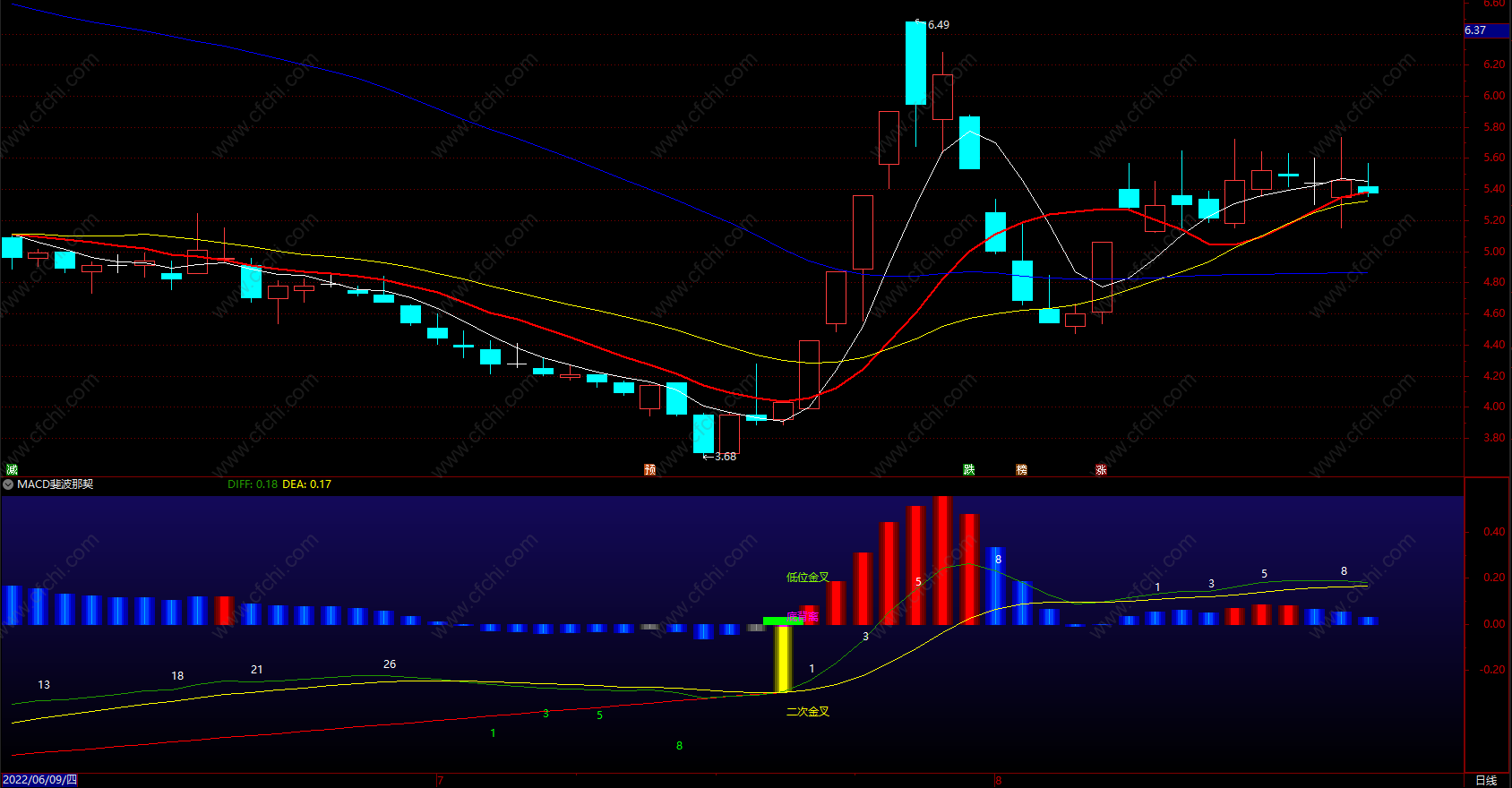The height and width of the screenshot is (788, 1512).
Task: Click the DIFF: 0.18 value label
Action: [x=253, y=484]
